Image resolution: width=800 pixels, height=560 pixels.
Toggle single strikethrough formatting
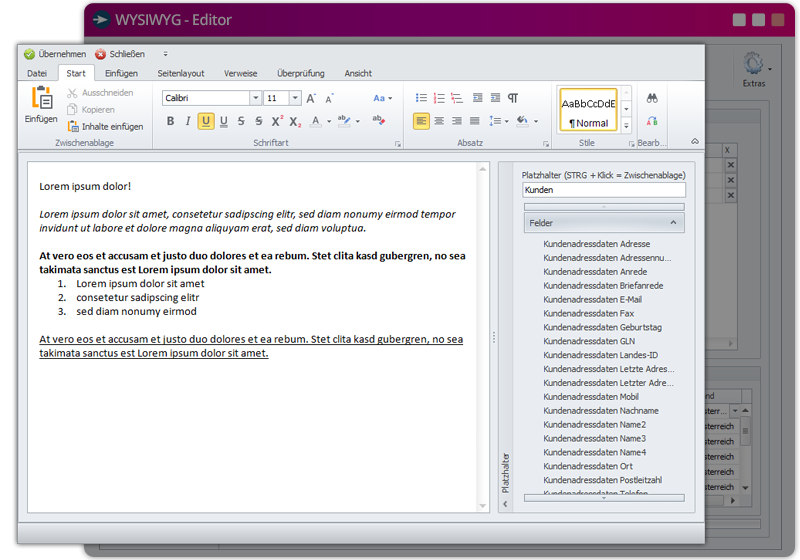(241, 121)
